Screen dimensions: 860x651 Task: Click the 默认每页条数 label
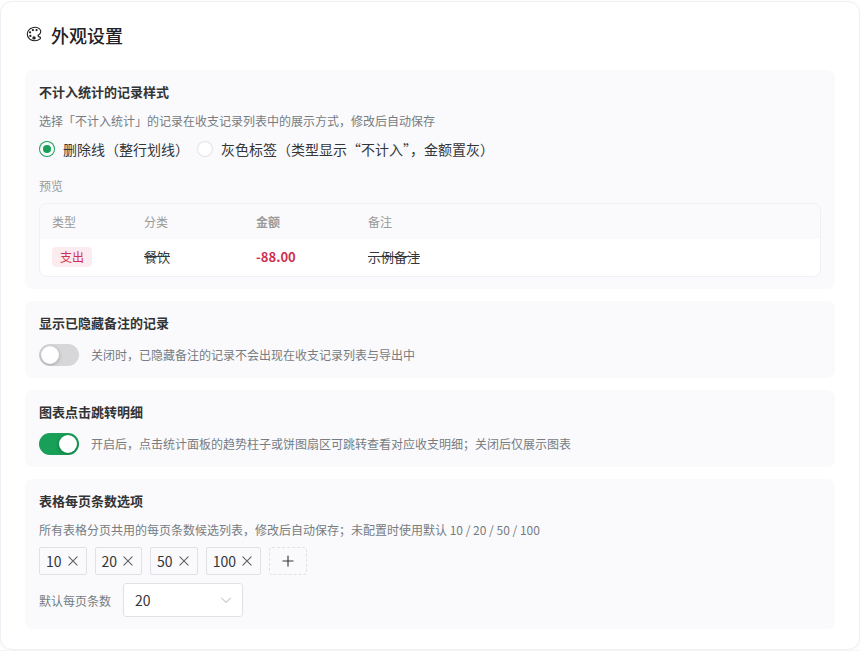tap(75, 601)
